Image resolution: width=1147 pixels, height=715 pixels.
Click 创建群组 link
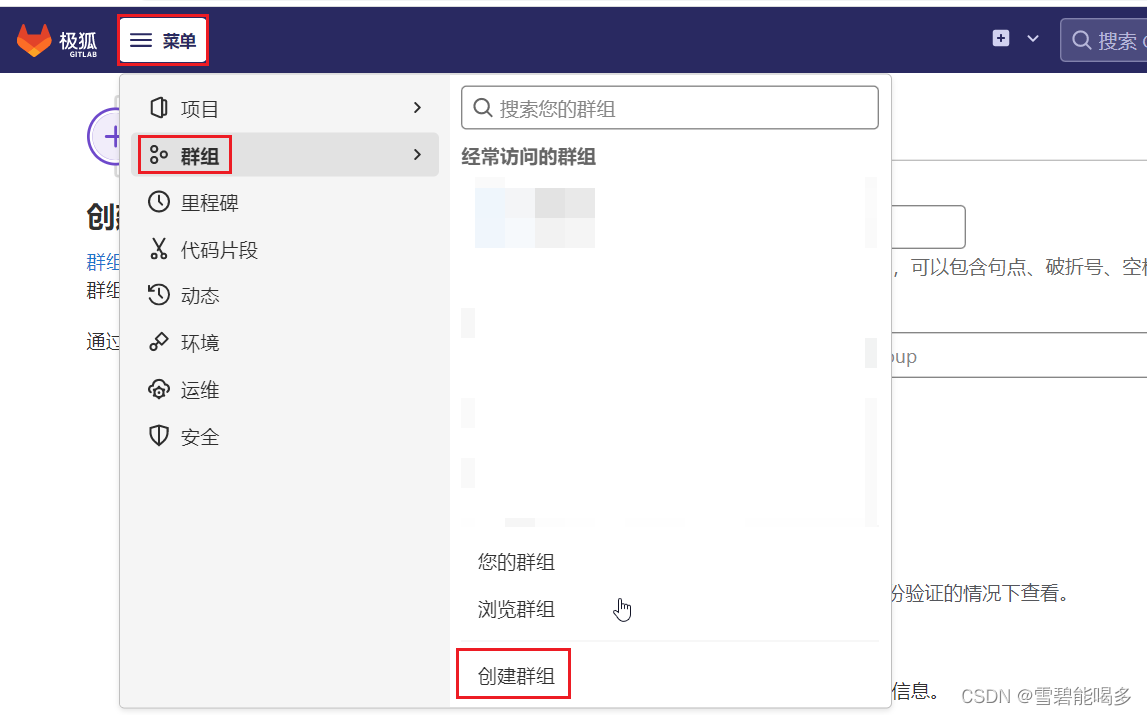tap(516, 675)
